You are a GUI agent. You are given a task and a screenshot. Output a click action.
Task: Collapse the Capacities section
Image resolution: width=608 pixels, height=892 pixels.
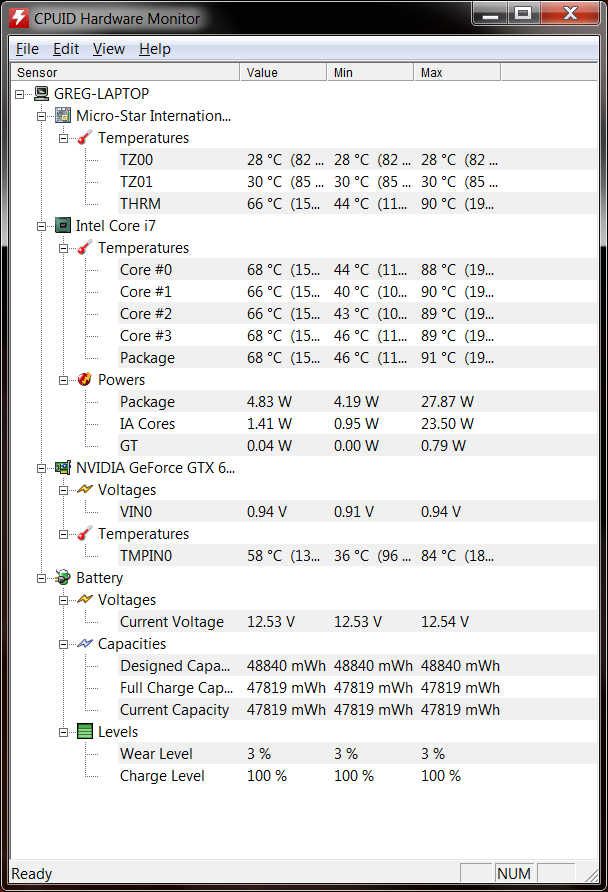64,644
